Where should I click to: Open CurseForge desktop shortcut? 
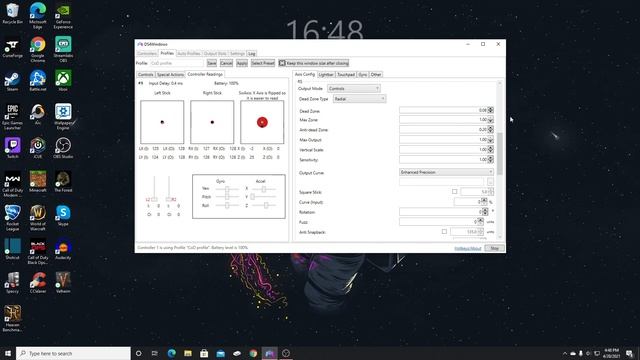[x=12, y=48]
